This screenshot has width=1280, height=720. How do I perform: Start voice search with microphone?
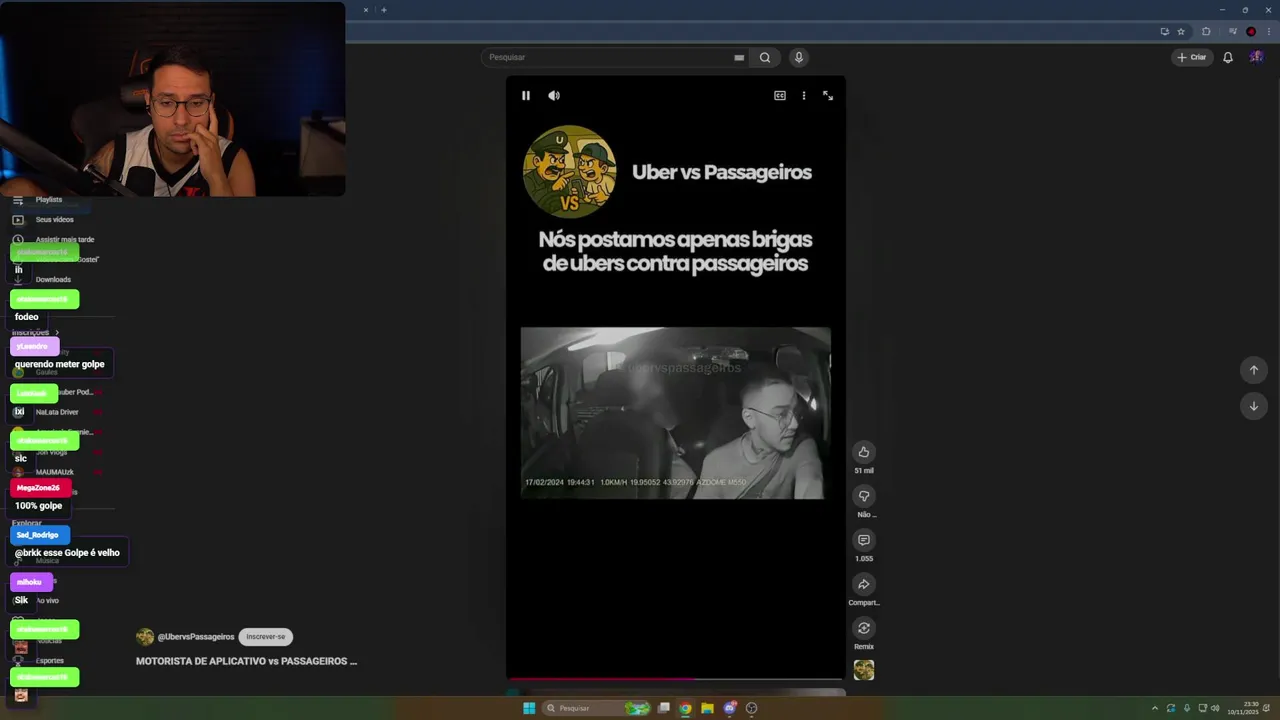[798, 57]
